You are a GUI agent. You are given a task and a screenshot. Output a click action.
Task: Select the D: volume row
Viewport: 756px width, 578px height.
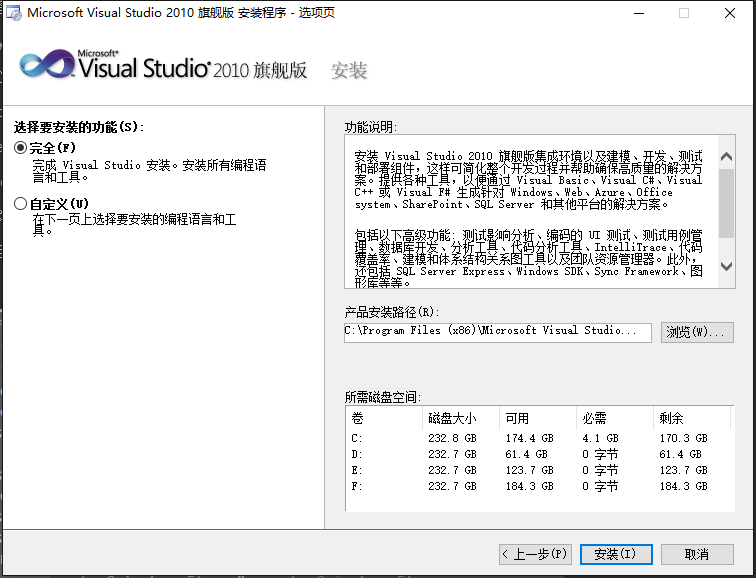539,454
